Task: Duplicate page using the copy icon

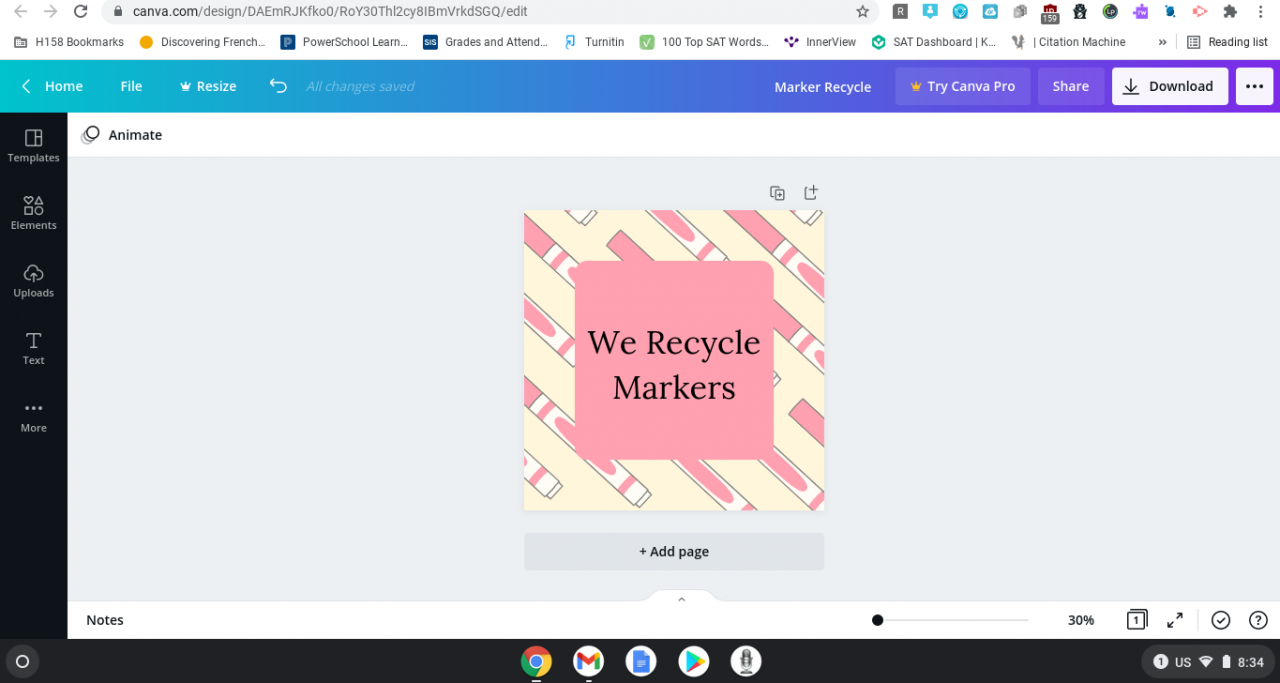Action: click(777, 193)
